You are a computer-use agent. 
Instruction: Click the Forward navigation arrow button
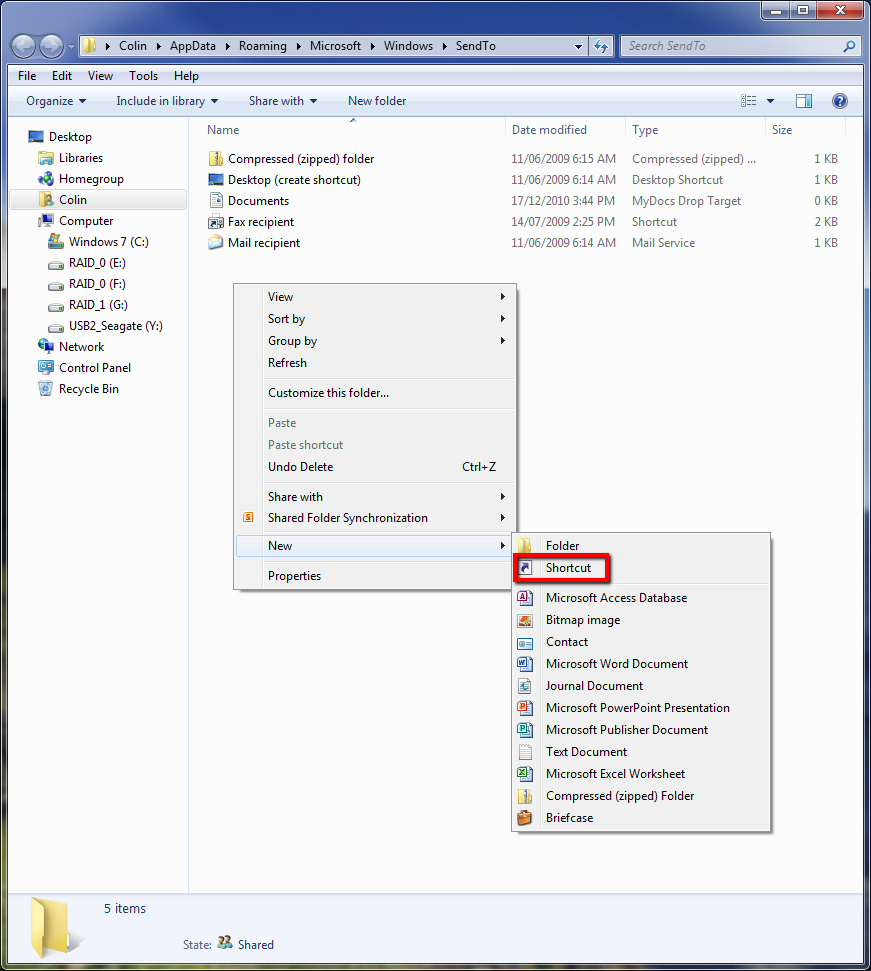click(51, 46)
